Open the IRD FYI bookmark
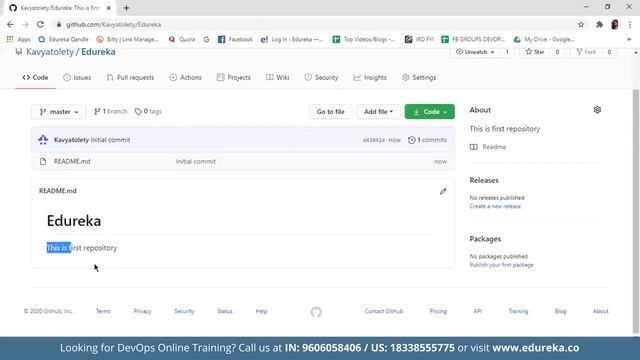 (419, 39)
